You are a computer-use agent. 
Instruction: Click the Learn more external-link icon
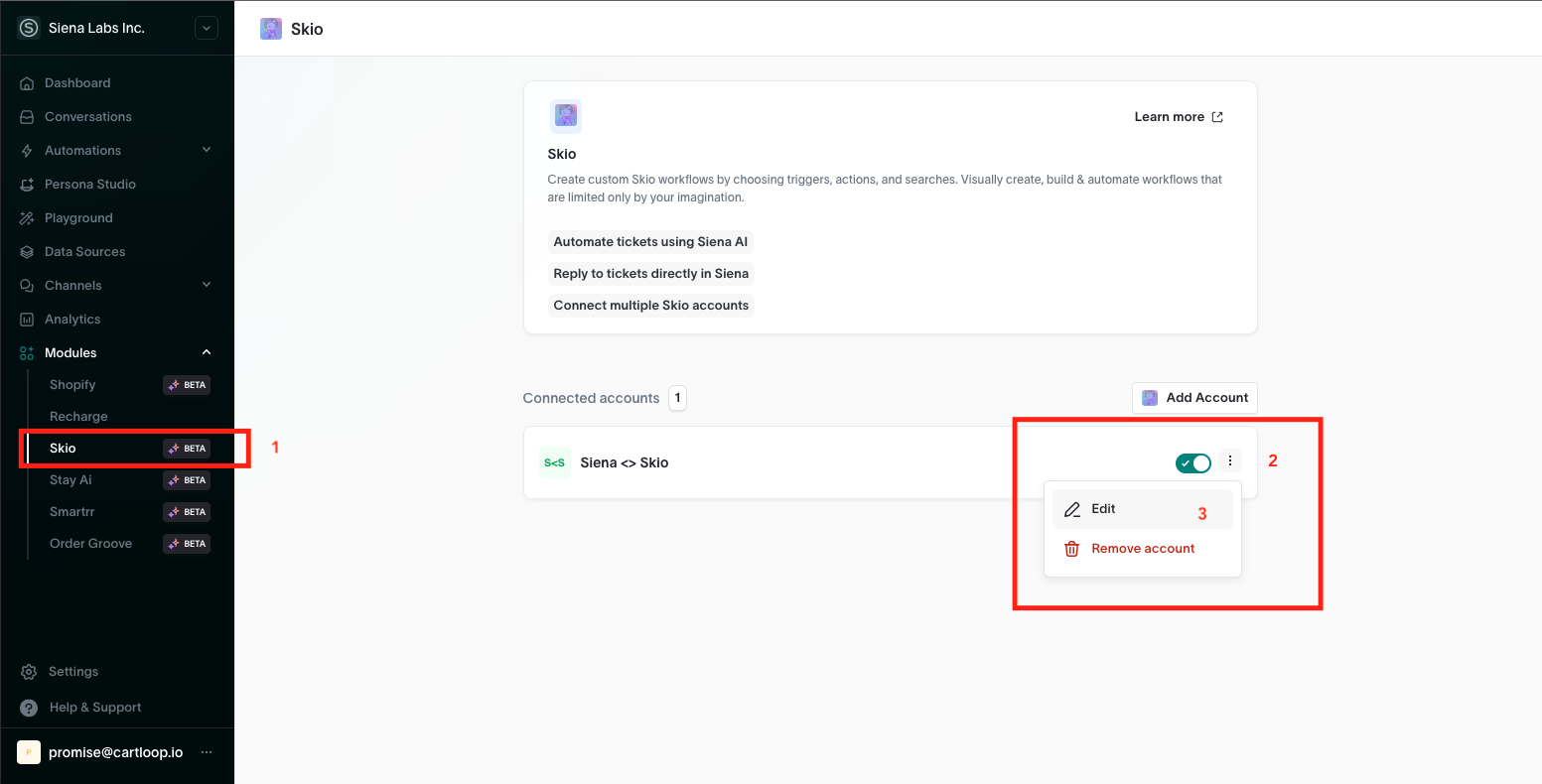[1217, 117]
